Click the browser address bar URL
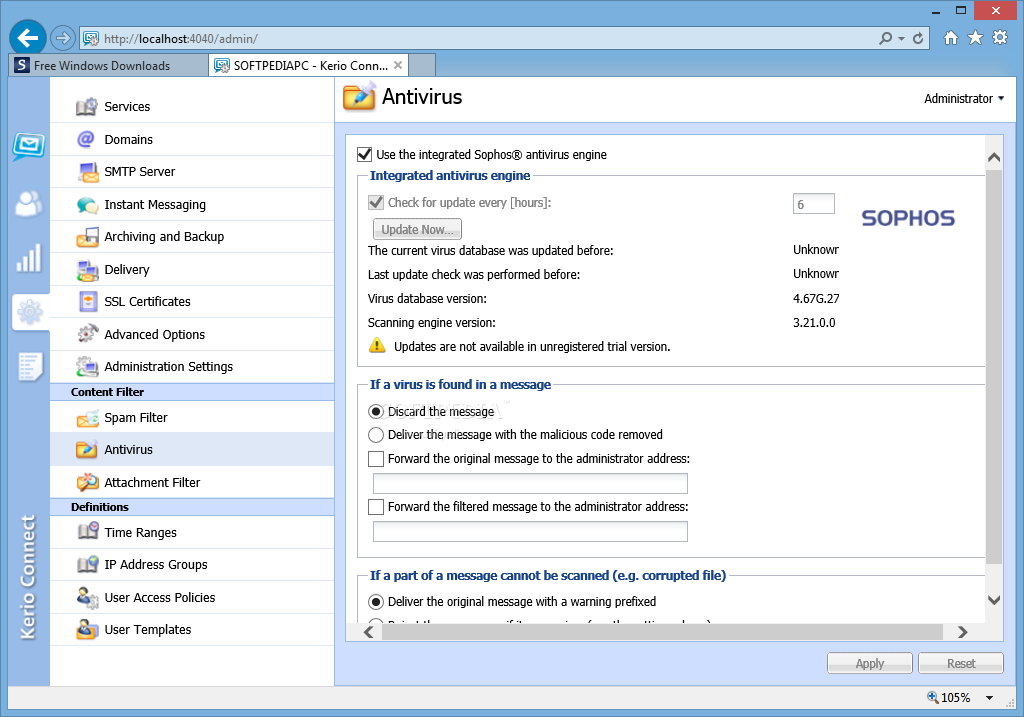Image resolution: width=1024 pixels, height=717 pixels. click(x=180, y=39)
